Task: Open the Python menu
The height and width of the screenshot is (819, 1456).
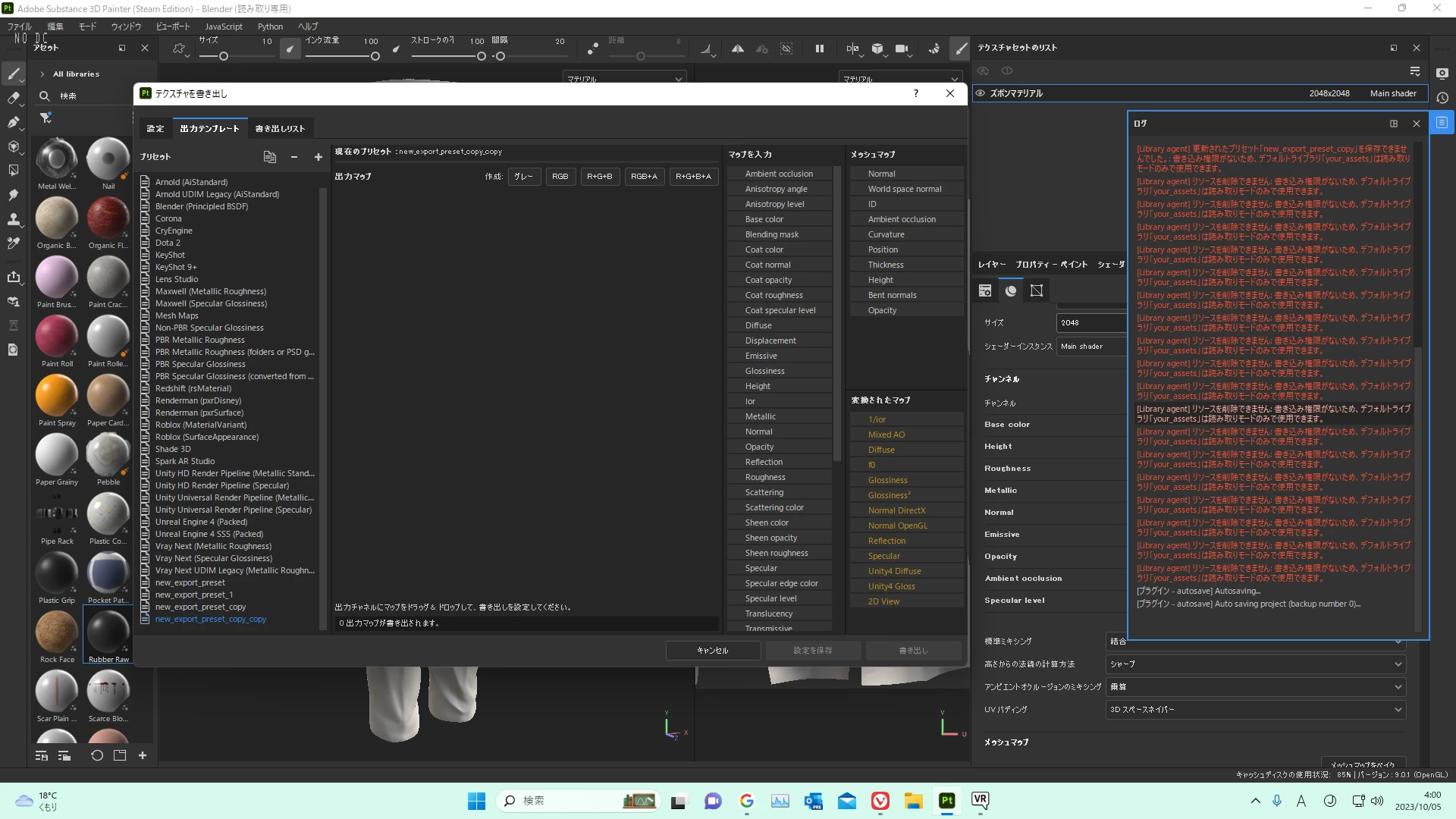Action: [270, 27]
